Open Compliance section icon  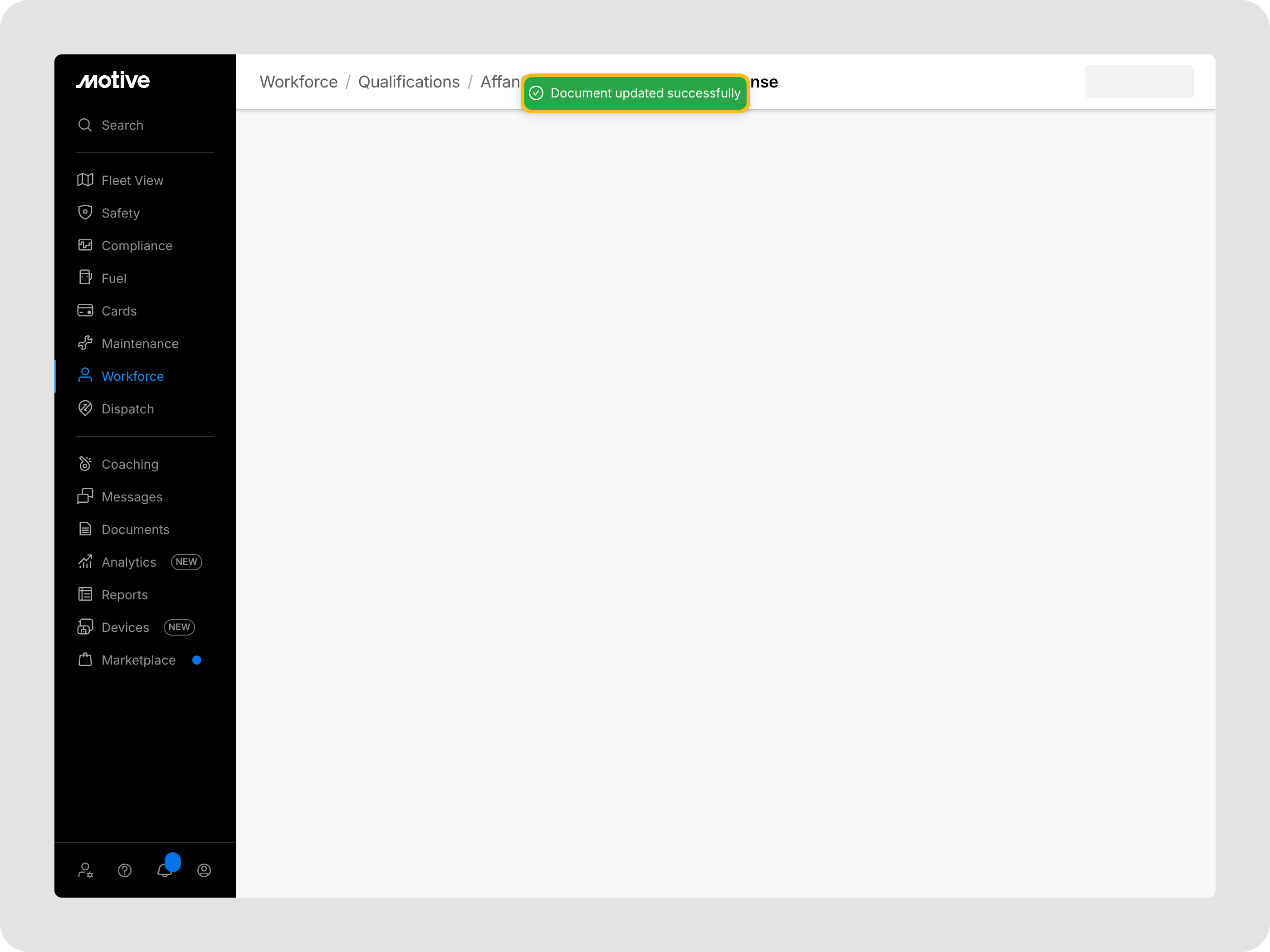point(85,246)
